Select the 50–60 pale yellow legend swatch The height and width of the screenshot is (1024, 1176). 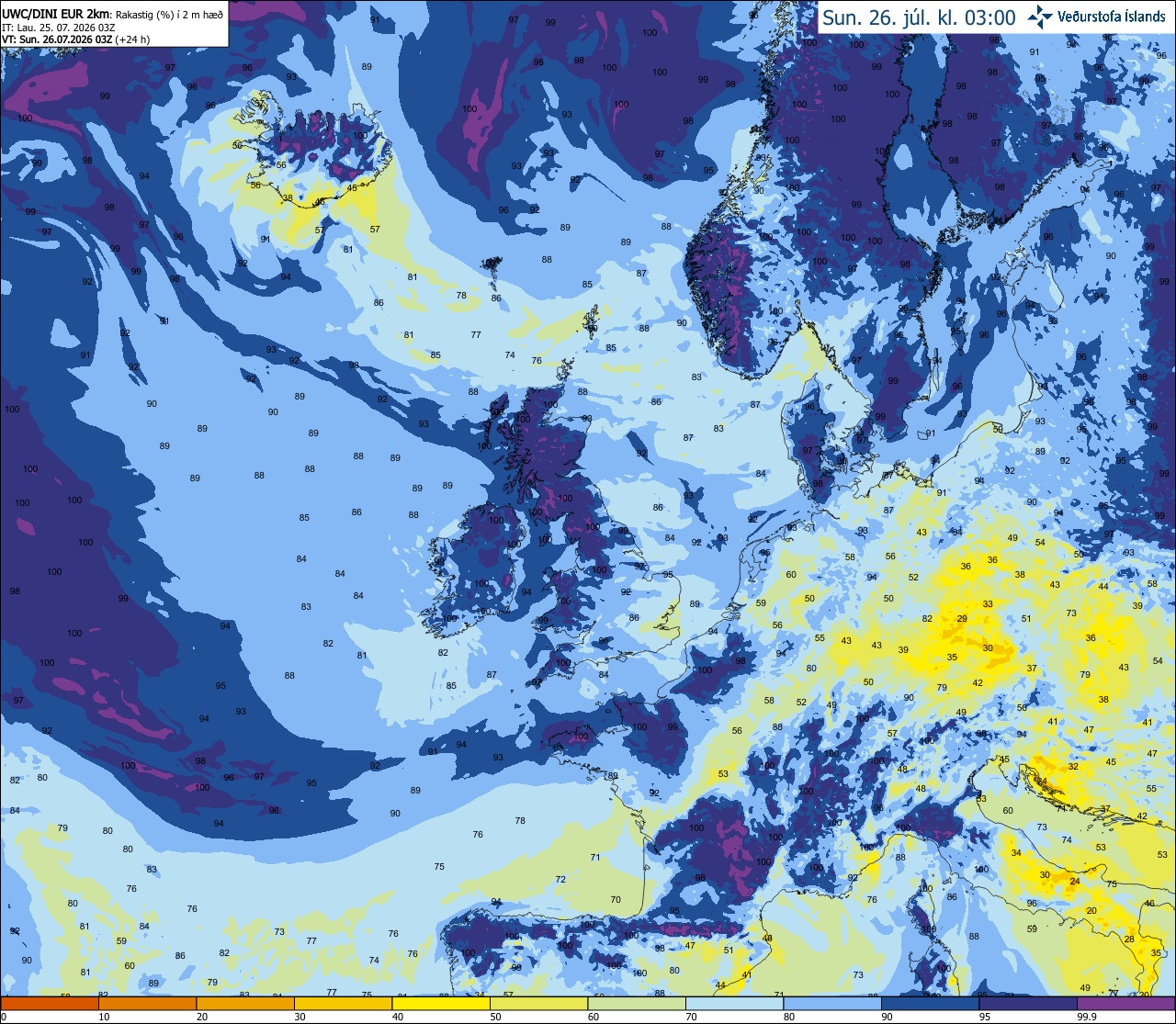(x=539, y=1004)
